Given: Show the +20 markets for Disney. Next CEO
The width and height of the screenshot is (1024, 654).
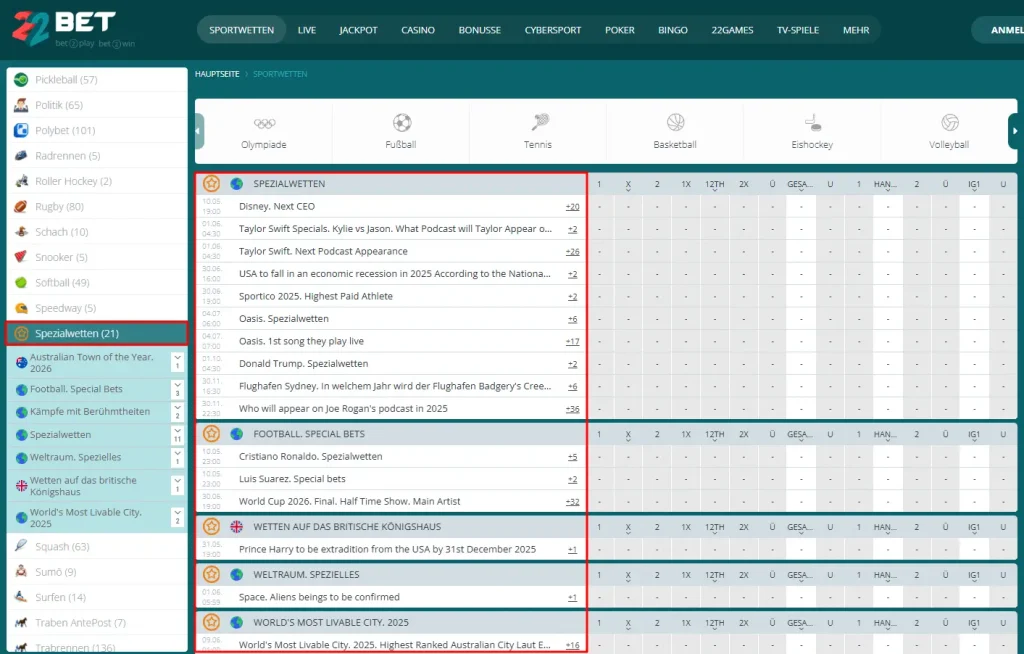Looking at the screenshot, I should 572,207.
